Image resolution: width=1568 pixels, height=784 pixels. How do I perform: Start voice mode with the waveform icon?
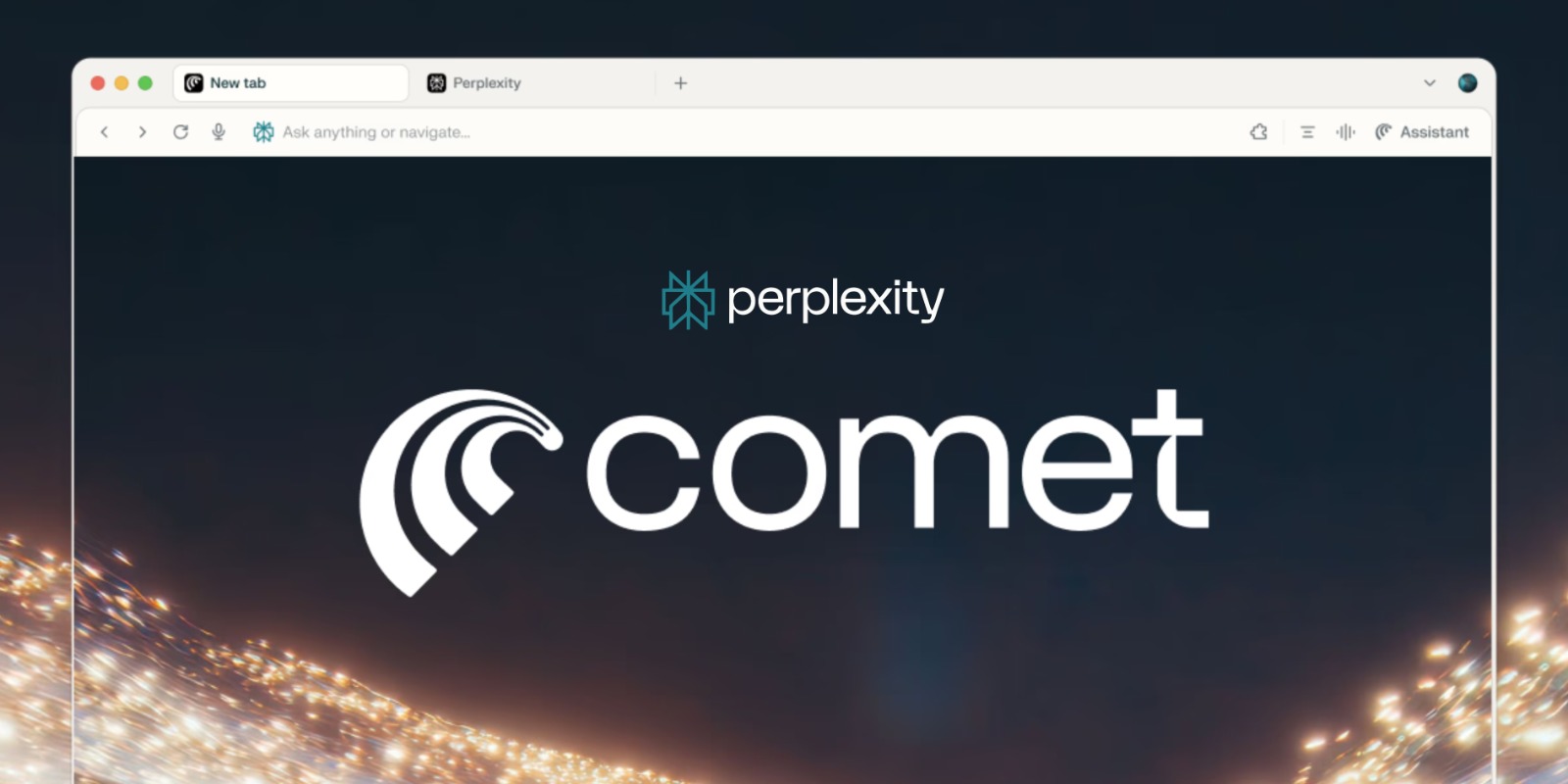(x=1346, y=131)
